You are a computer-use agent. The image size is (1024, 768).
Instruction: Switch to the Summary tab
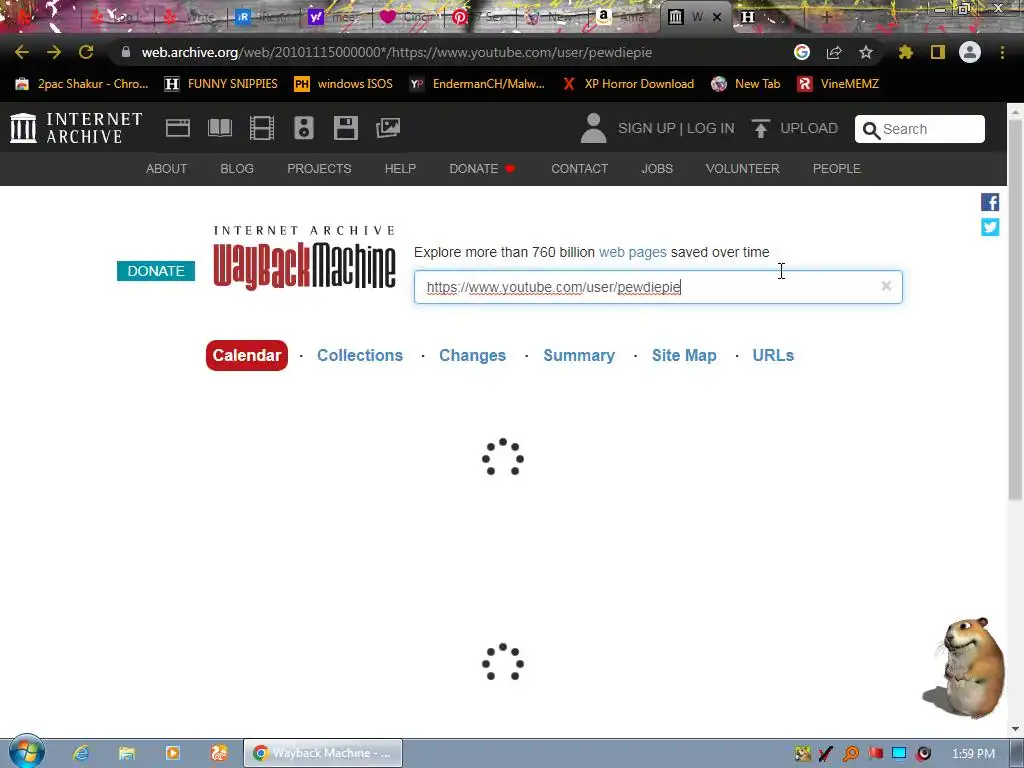579,355
